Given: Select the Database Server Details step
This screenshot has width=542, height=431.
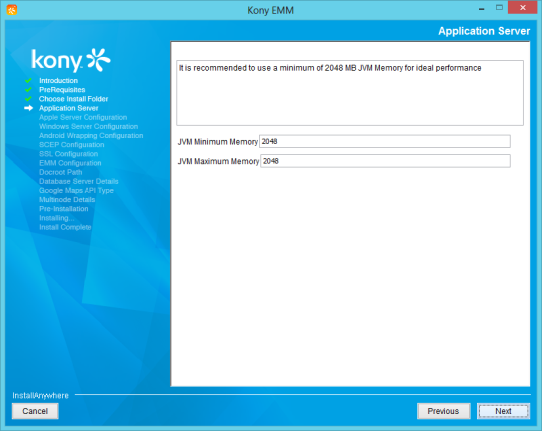Looking at the screenshot, I should pos(78,181).
